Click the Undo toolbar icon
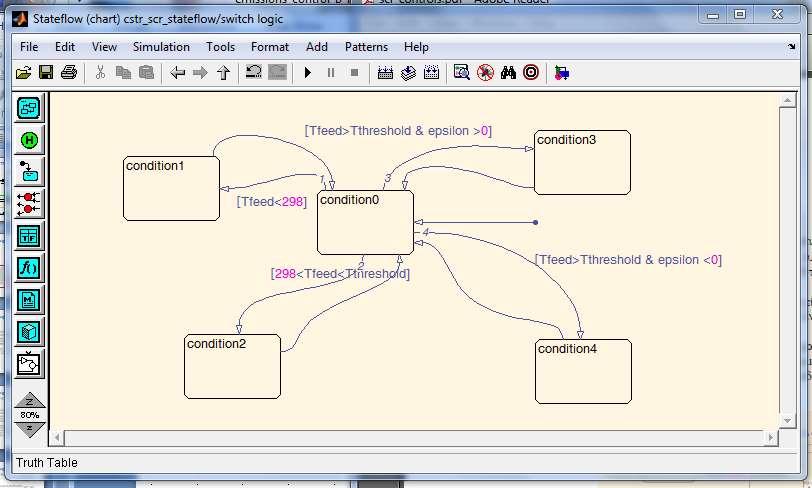Image resolution: width=812 pixels, height=488 pixels. click(253, 72)
